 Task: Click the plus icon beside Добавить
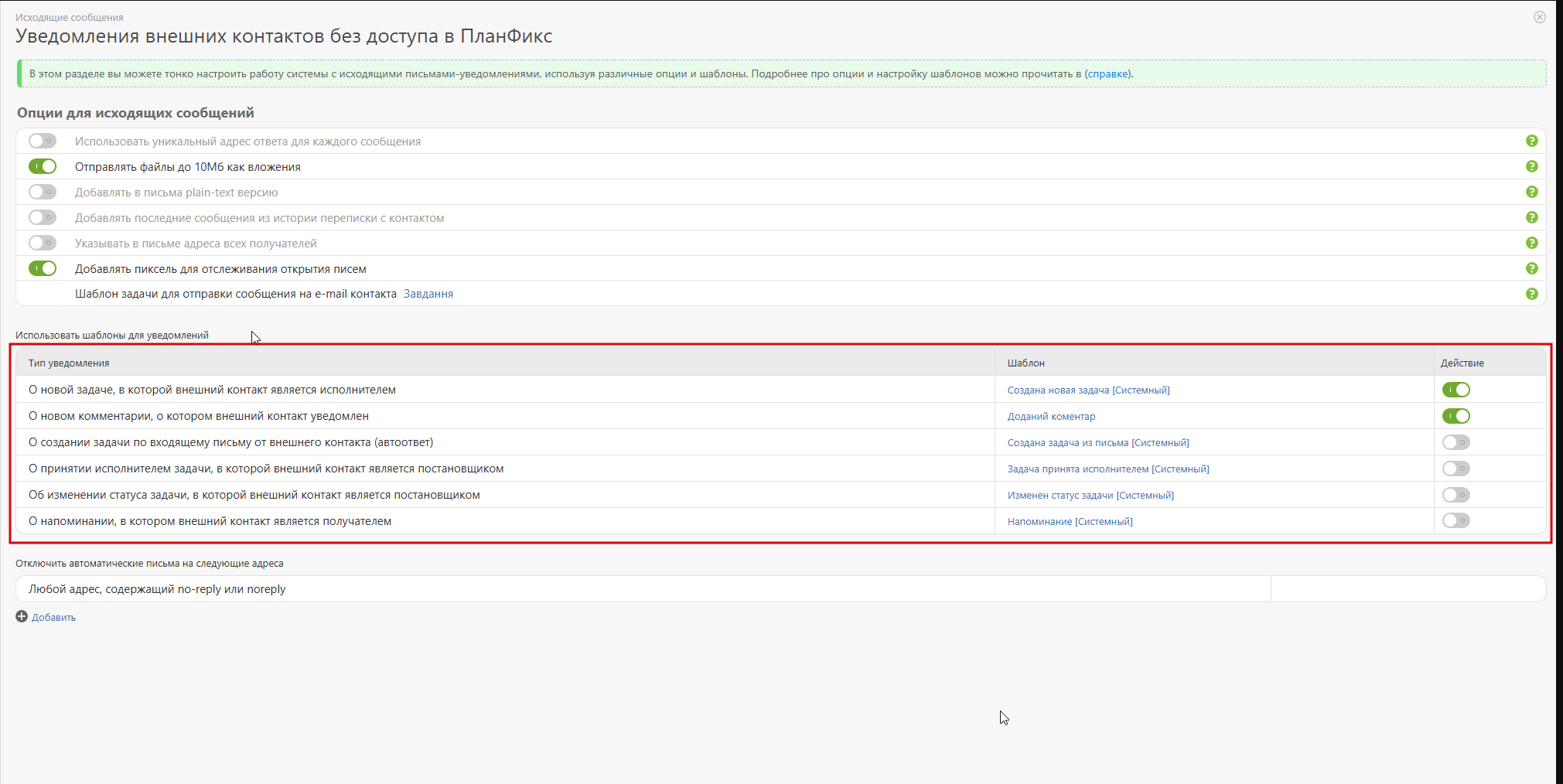pos(22,616)
